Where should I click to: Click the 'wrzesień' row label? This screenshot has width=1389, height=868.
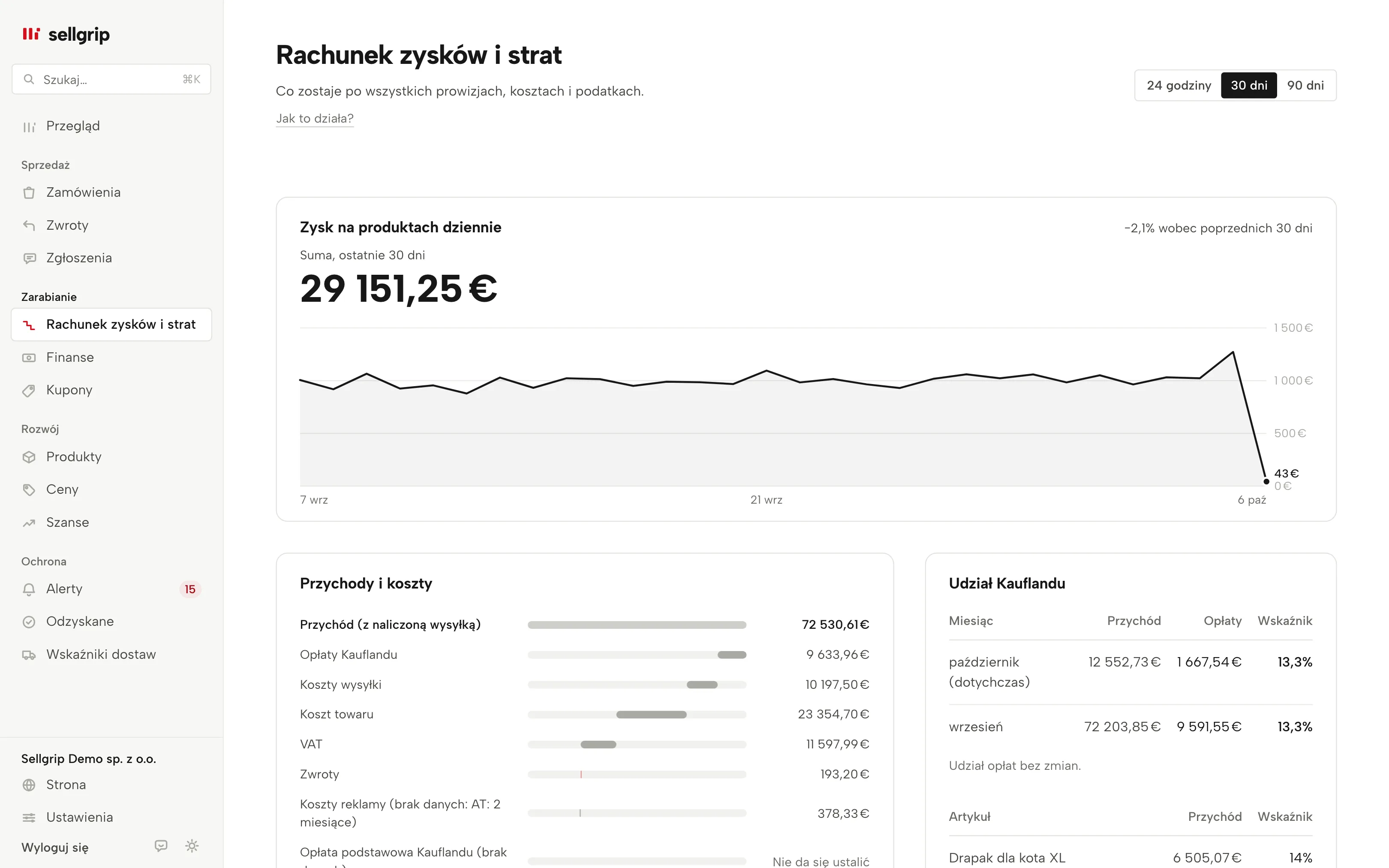pos(976,727)
